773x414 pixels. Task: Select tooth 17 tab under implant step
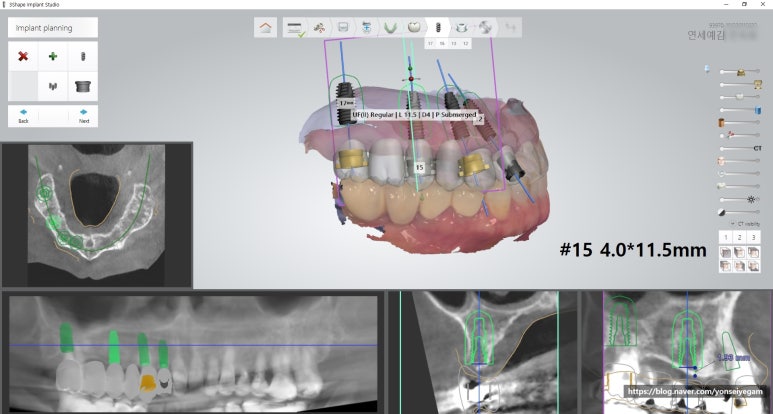pos(430,44)
